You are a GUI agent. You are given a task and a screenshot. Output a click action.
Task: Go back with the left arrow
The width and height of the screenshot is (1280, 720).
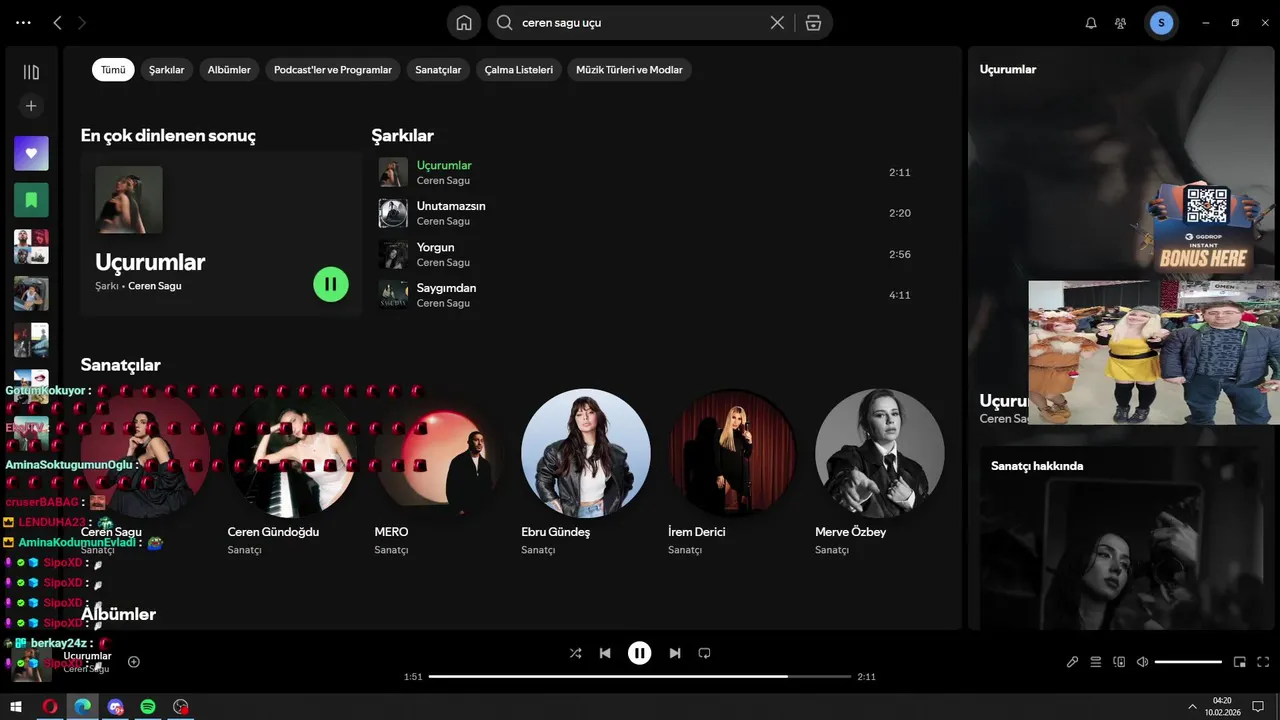[x=57, y=23]
